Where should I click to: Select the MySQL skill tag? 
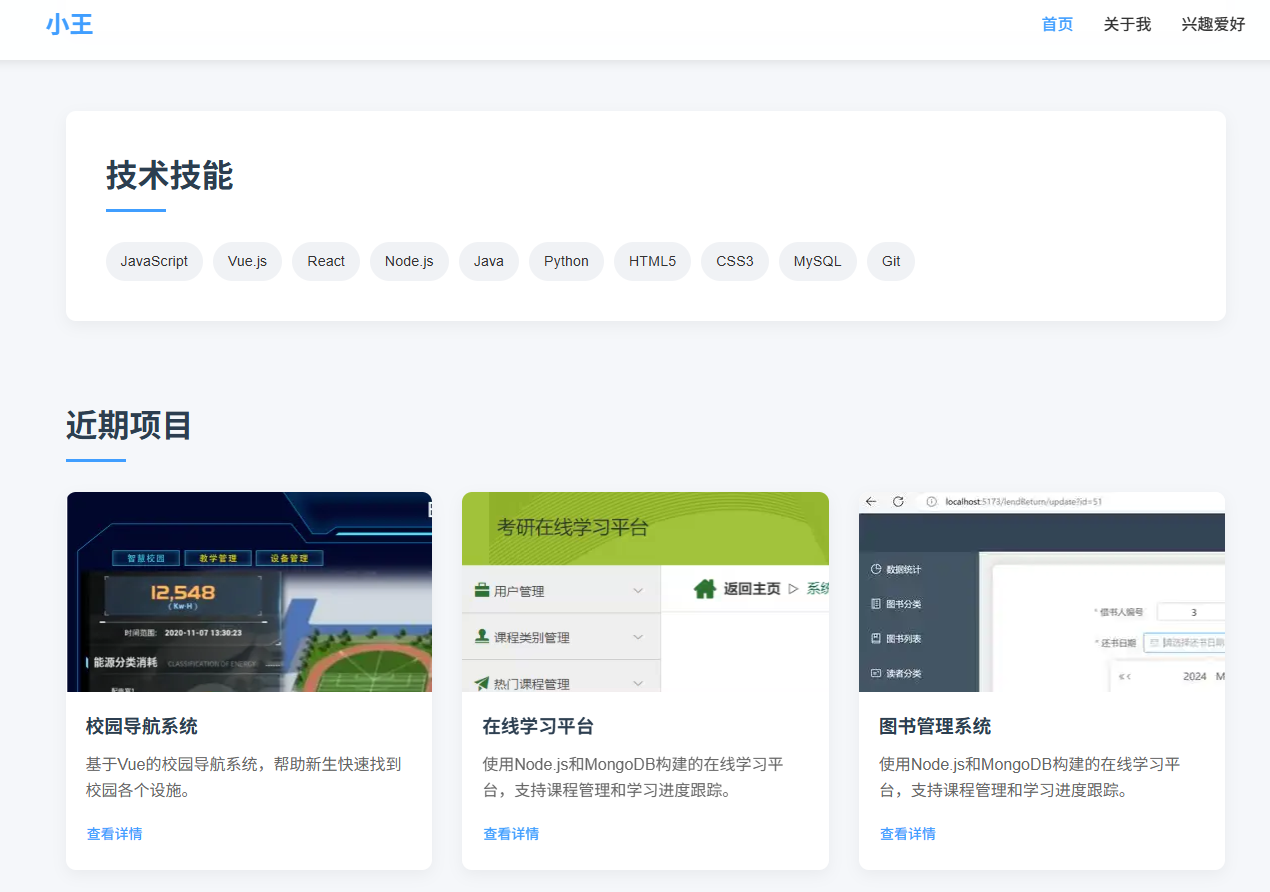(x=818, y=261)
